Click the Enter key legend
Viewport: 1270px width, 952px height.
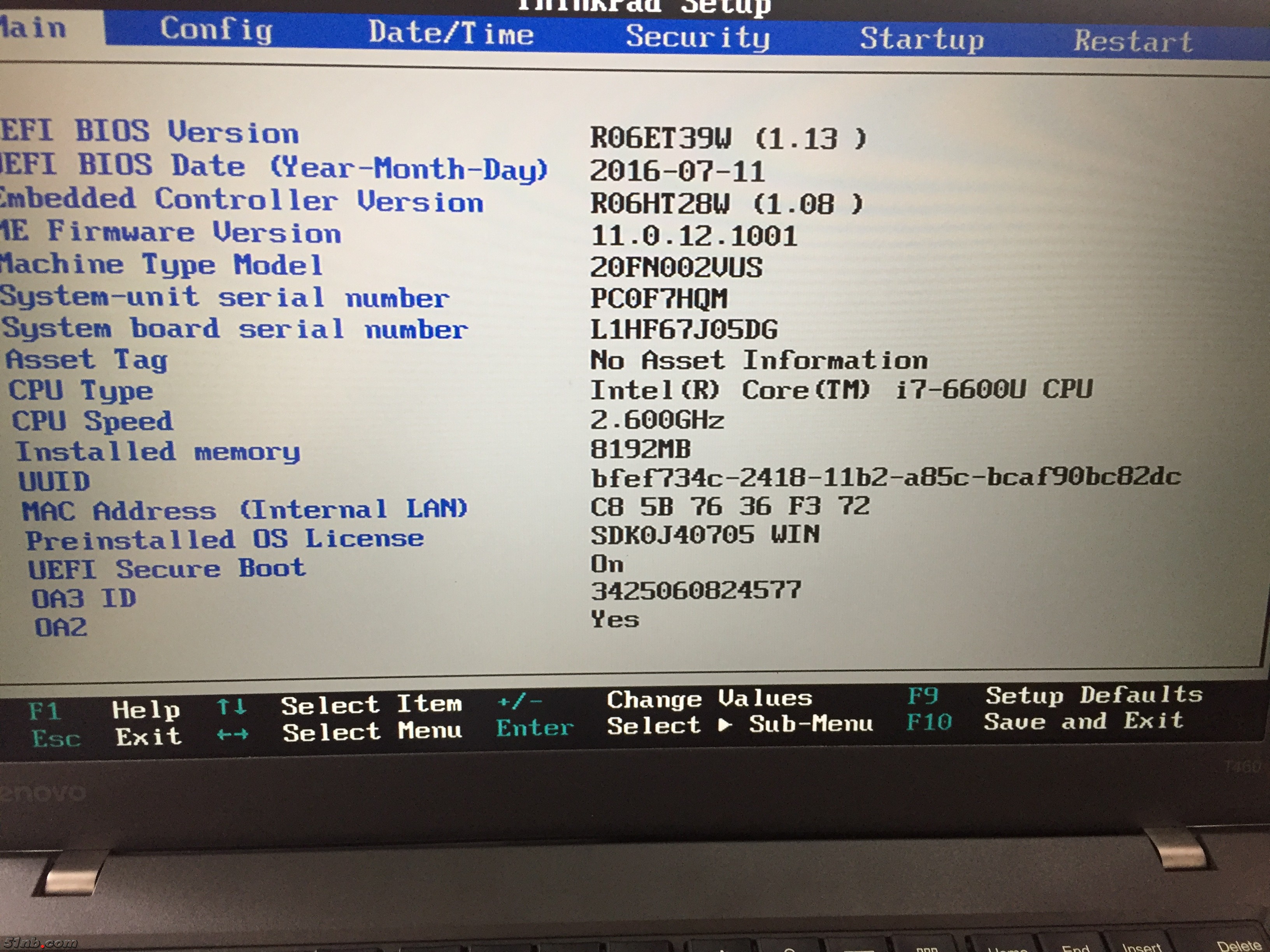tap(535, 728)
